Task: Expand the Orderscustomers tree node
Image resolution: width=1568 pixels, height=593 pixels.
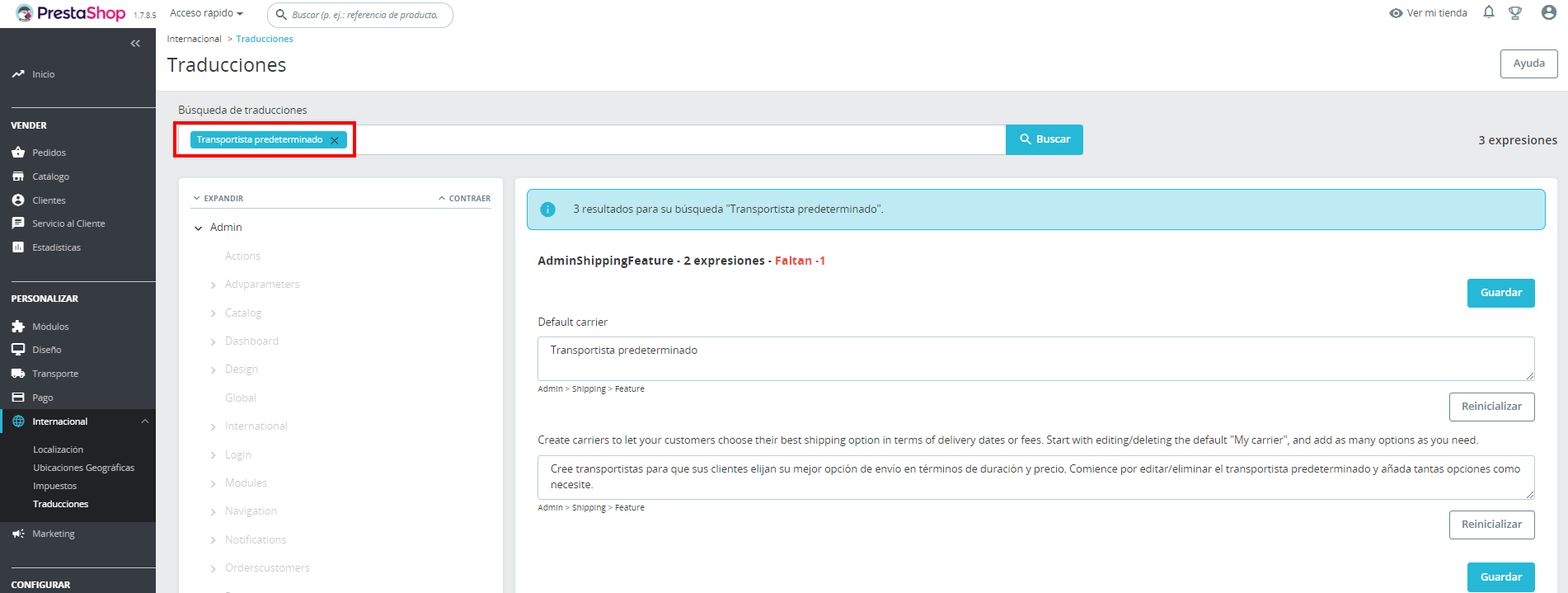Action: (x=214, y=568)
